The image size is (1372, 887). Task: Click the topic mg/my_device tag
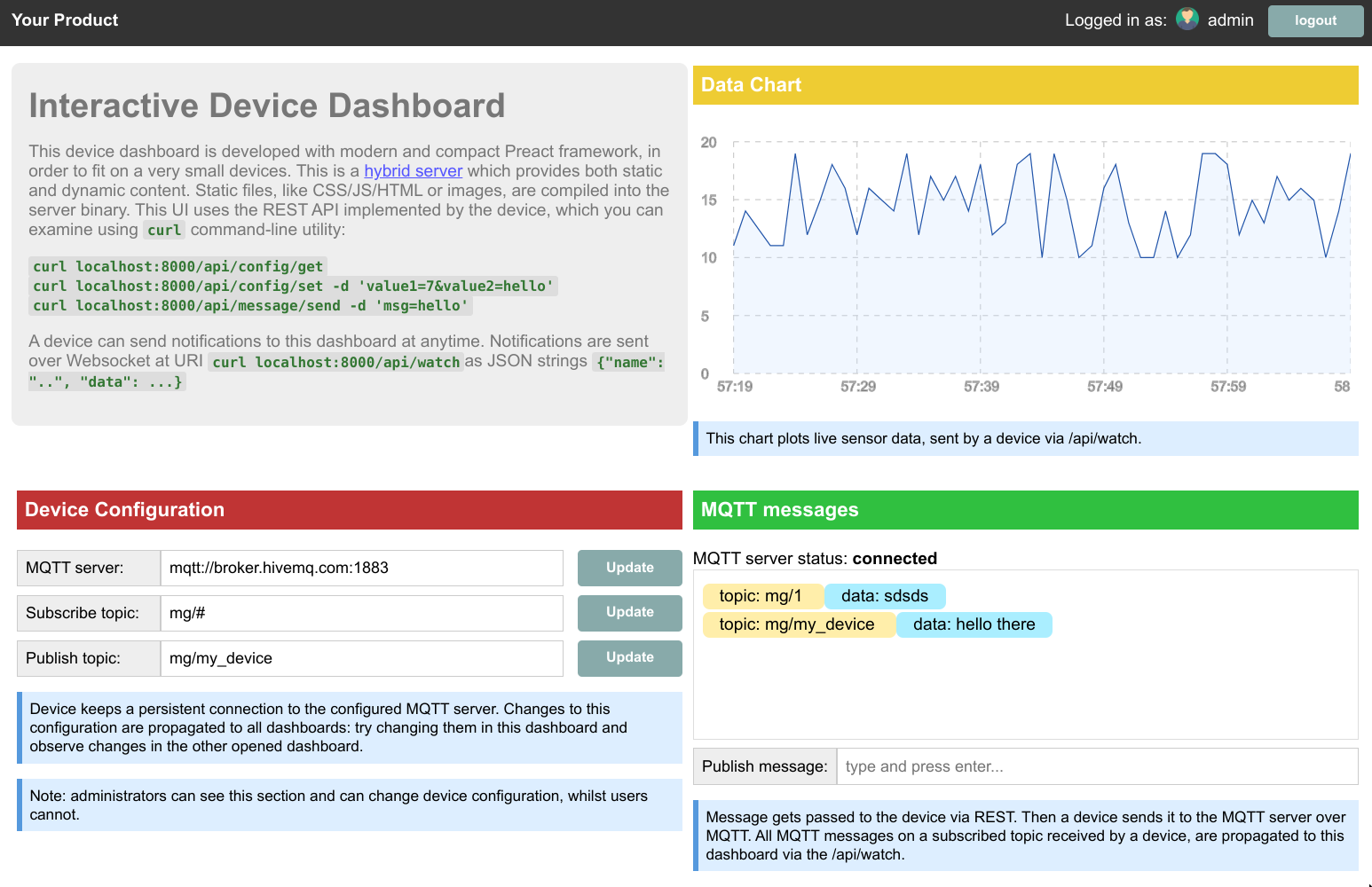coord(798,624)
